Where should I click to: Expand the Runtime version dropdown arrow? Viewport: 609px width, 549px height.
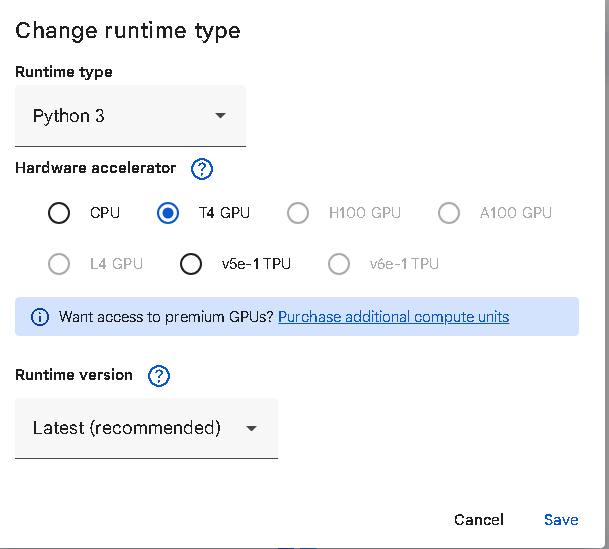251,428
